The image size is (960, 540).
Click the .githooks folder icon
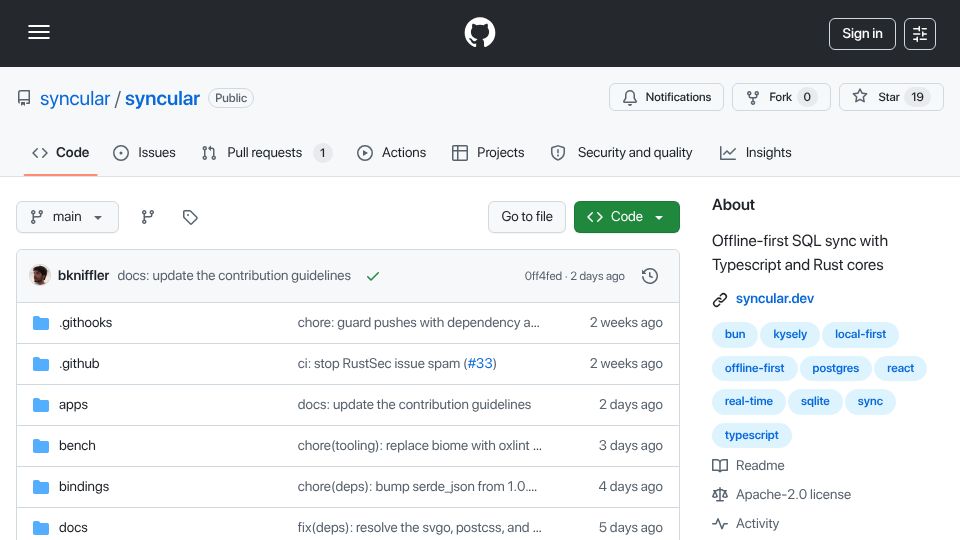(x=41, y=323)
